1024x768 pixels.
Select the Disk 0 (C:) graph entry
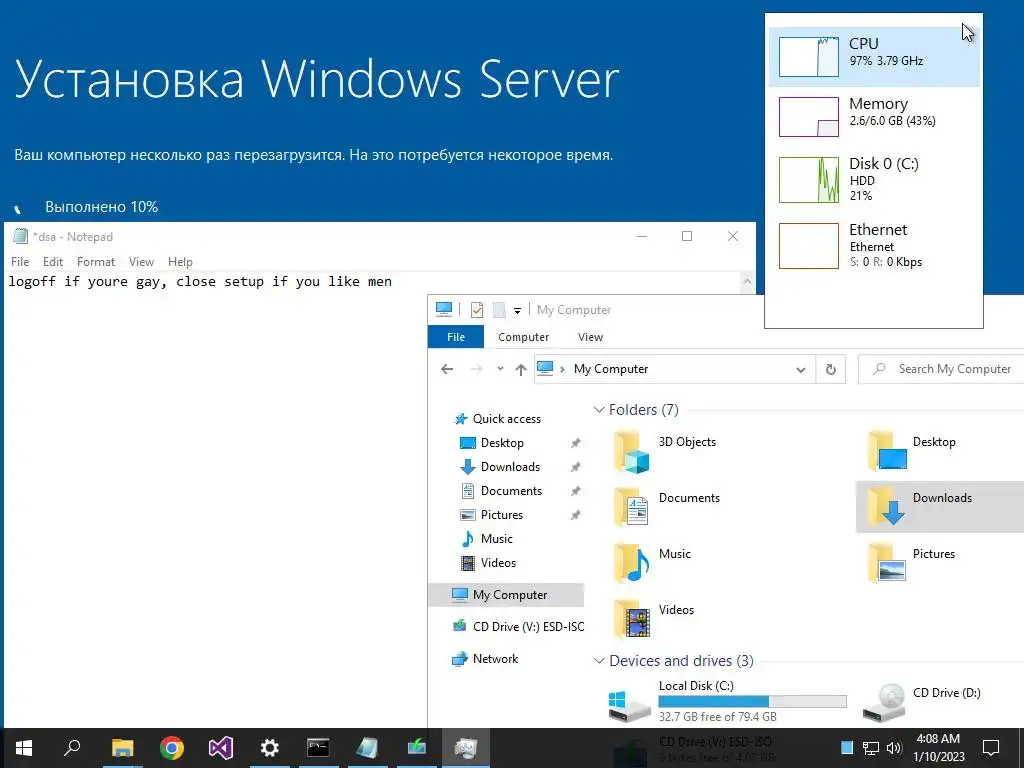tap(874, 180)
